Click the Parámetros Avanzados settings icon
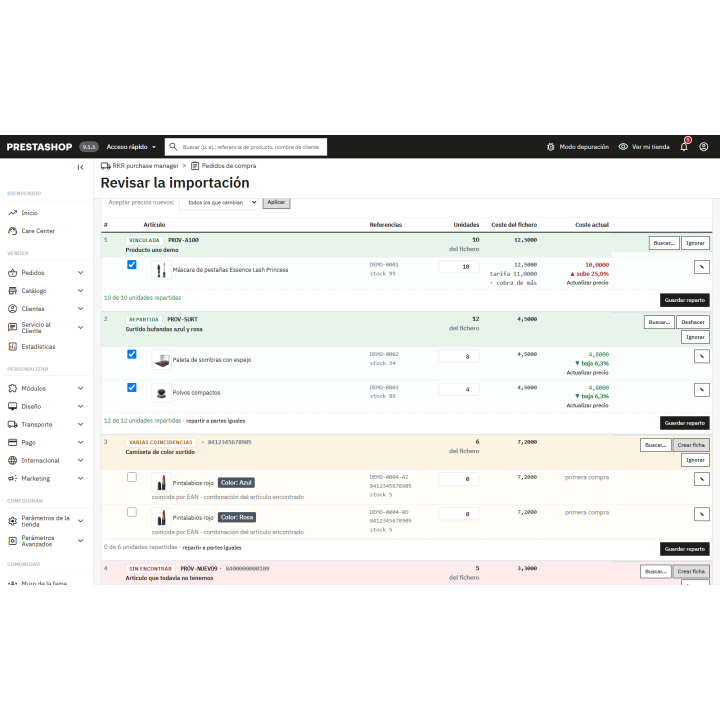The width and height of the screenshot is (720, 720). point(12,541)
